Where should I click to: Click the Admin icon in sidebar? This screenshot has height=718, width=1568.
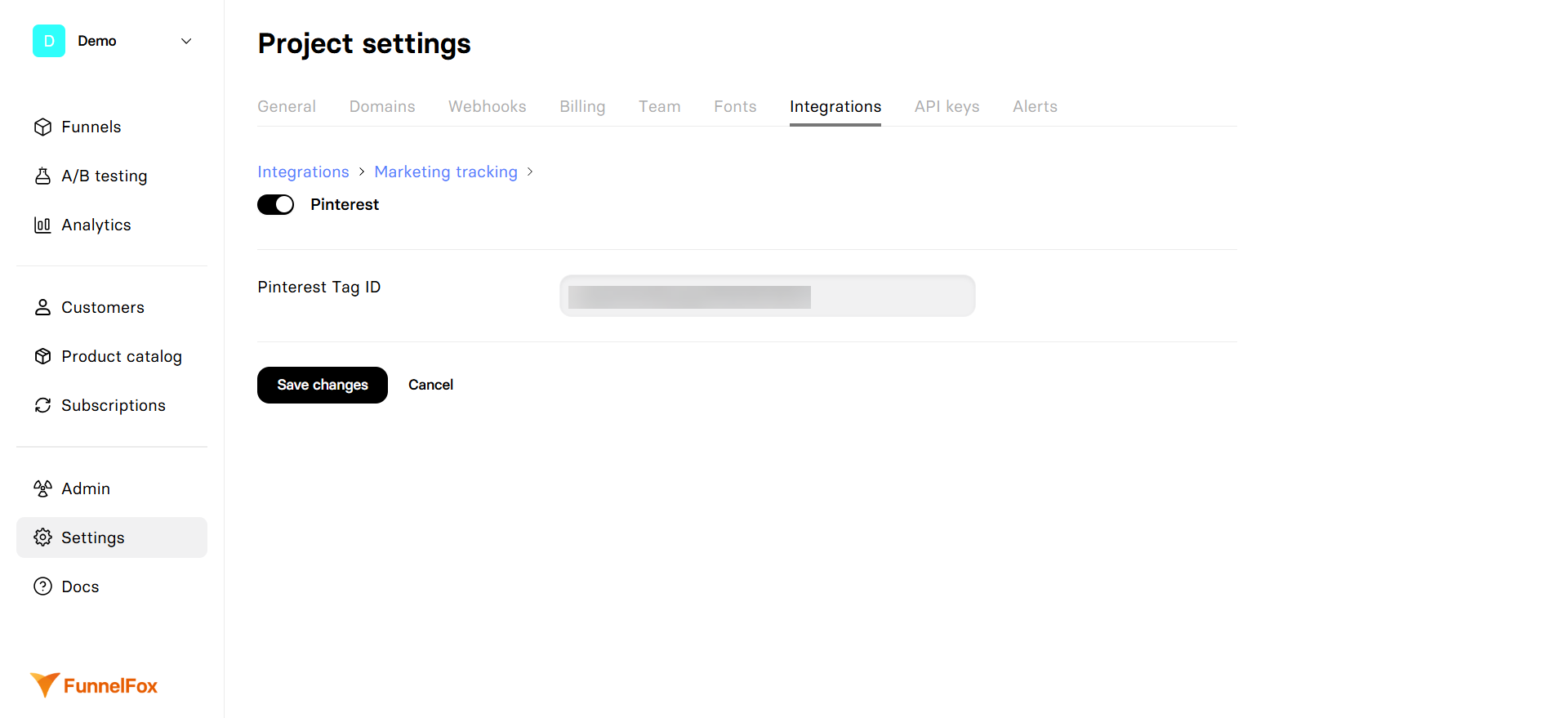click(x=42, y=488)
